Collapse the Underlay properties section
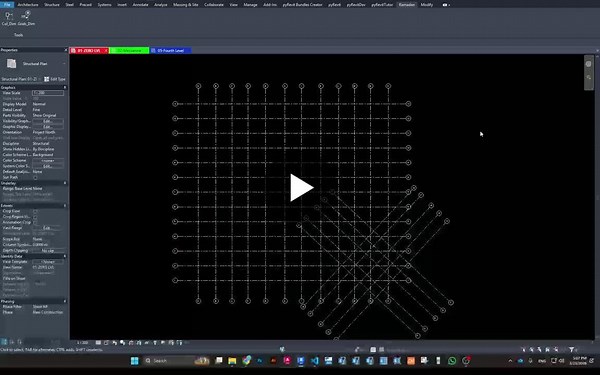The width and height of the screenshot is (600, 375). pos(65,183)
